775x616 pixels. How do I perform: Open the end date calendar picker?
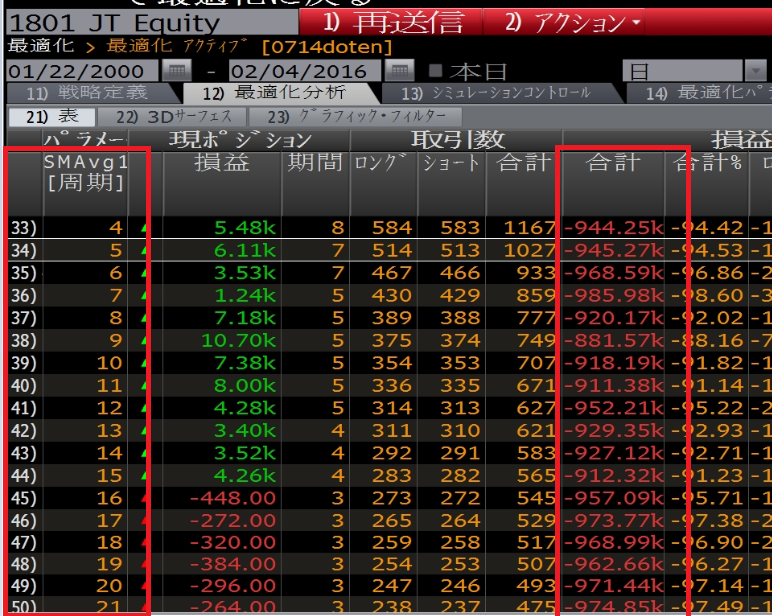pos(399,71)
